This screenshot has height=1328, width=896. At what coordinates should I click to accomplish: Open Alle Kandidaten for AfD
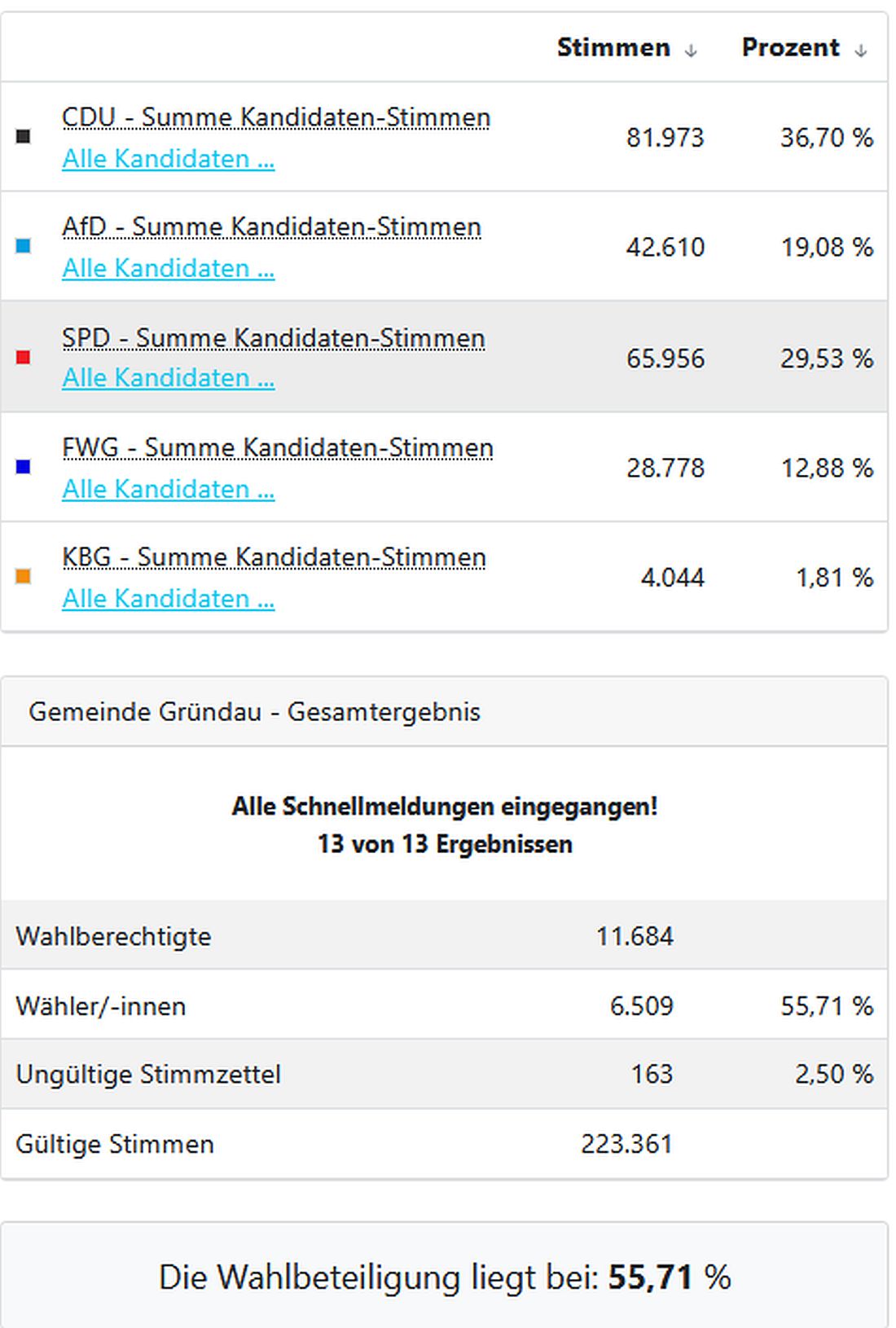pos(169,269)
